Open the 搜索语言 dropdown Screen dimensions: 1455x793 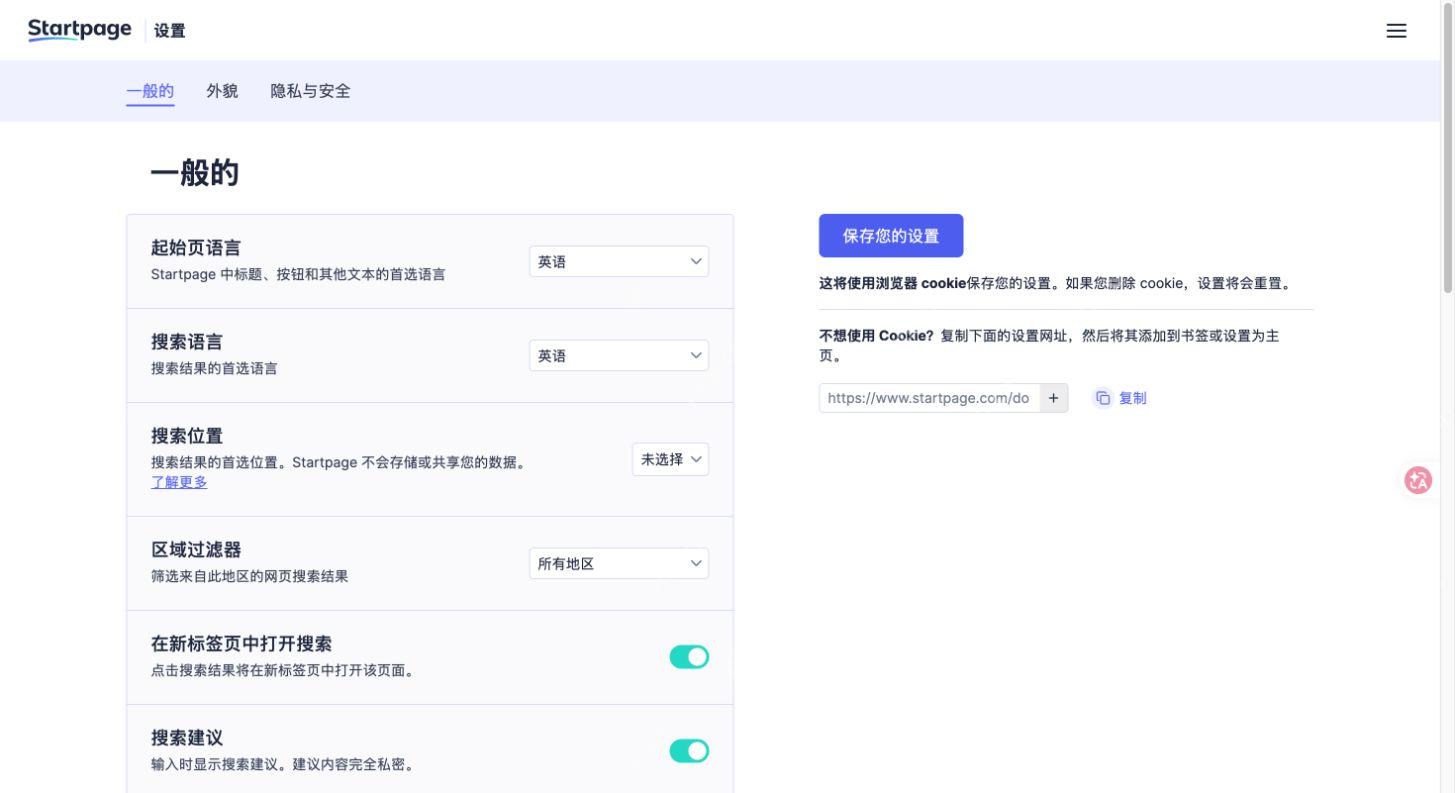(x=619, y=356)
